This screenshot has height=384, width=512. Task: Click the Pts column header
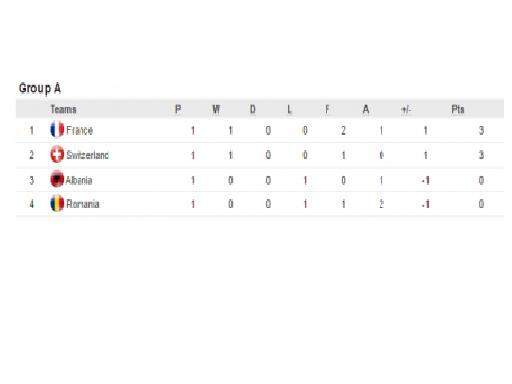(458, 109)
